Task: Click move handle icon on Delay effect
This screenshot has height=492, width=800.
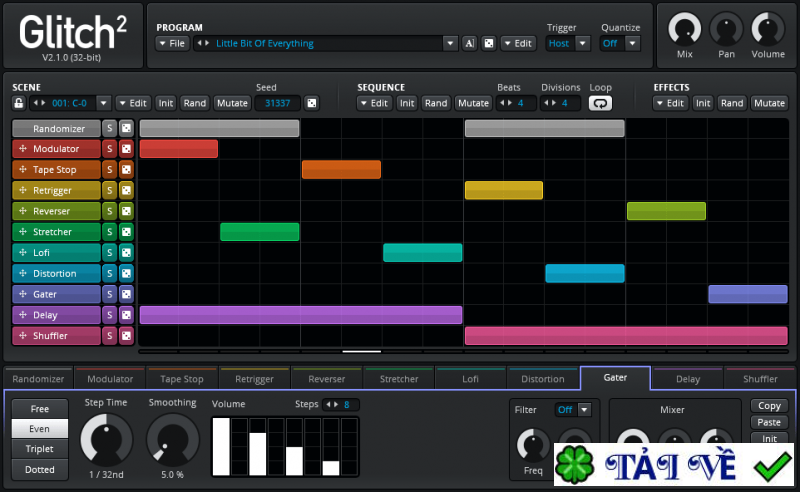Action: (x=22, y=315)
